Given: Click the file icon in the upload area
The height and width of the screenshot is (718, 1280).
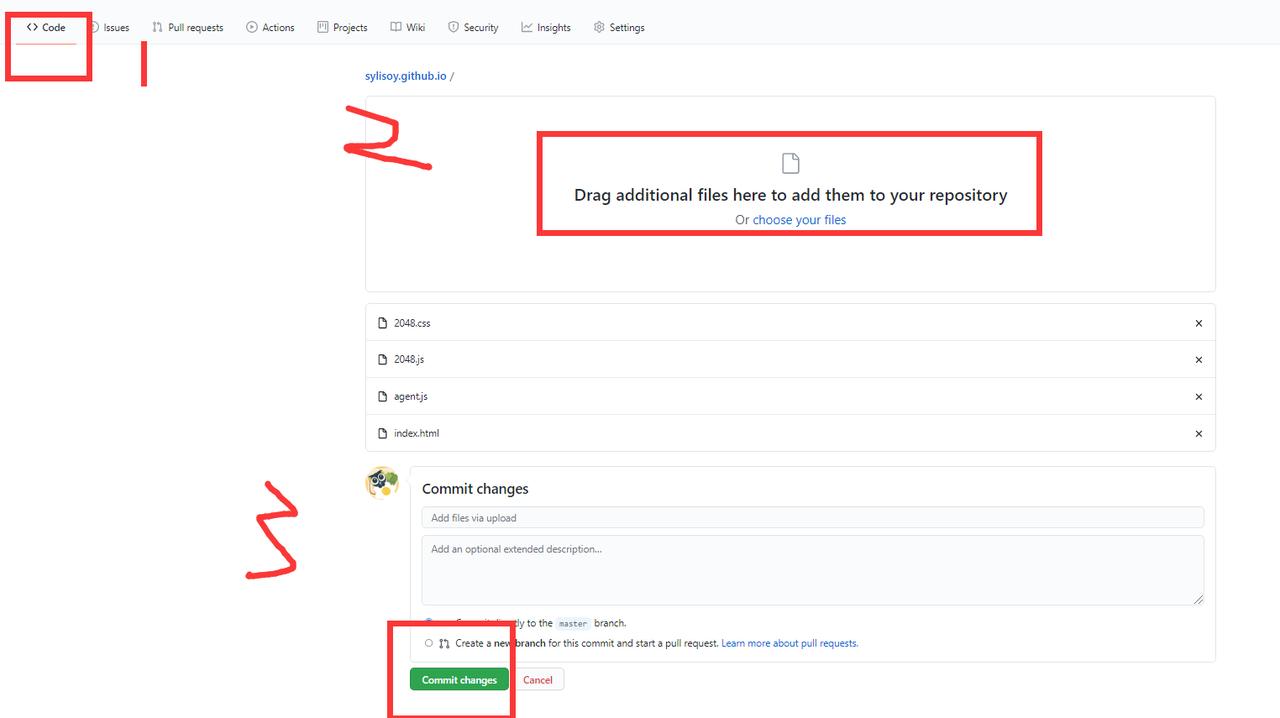Looking at the screenshot, I should coord(791,163).
